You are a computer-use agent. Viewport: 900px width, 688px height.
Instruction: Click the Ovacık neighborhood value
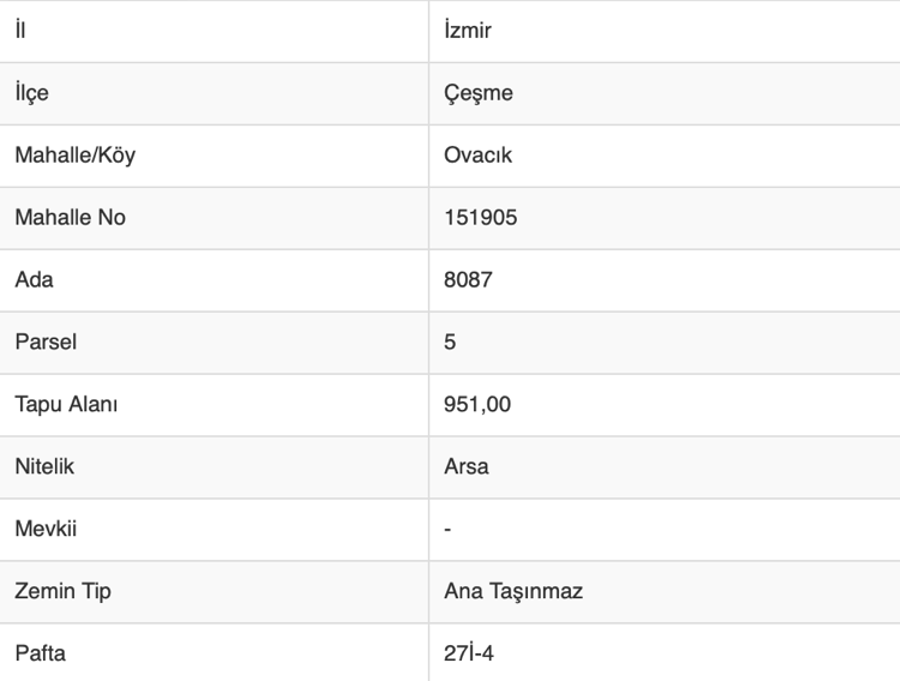[478, 155]
